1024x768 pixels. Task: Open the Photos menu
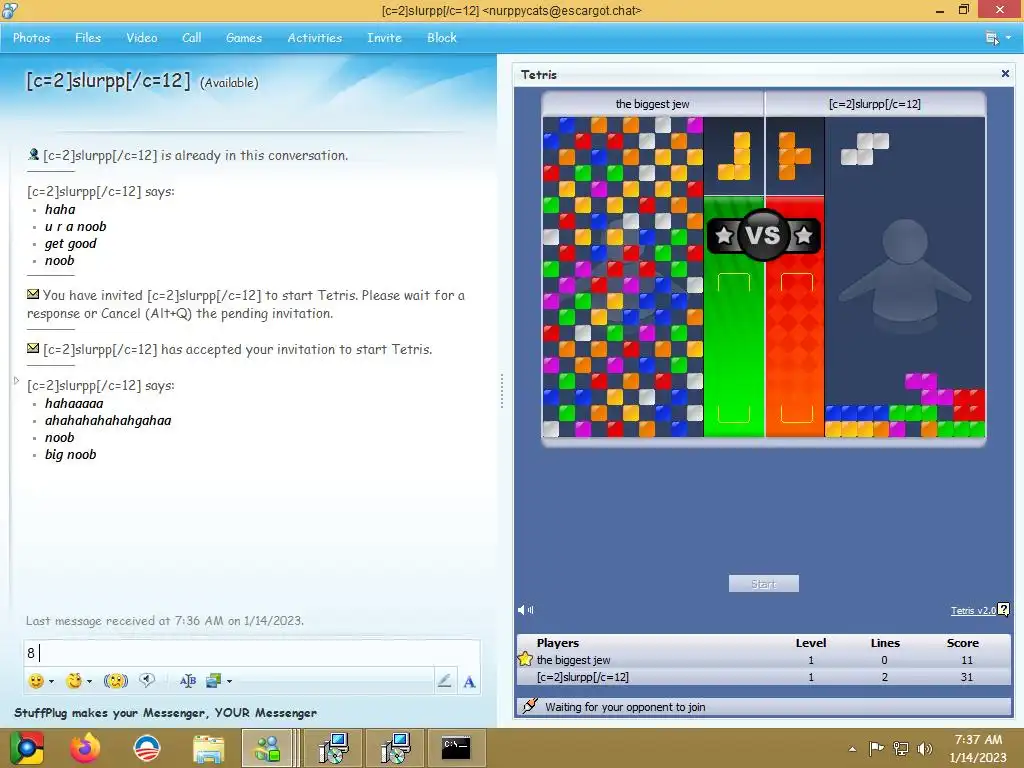[31, 38]
